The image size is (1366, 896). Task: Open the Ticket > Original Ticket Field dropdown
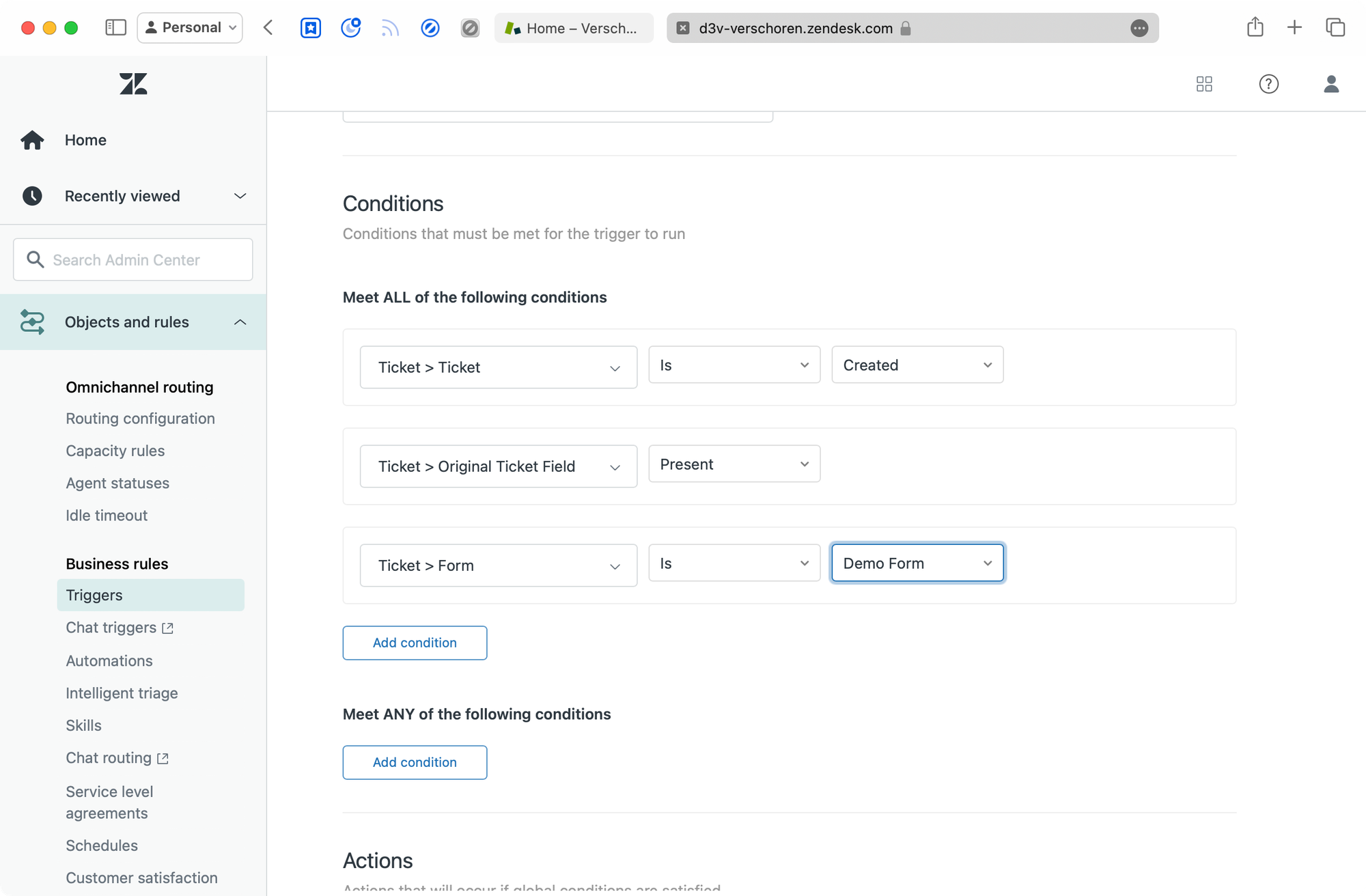coord(498,466)
